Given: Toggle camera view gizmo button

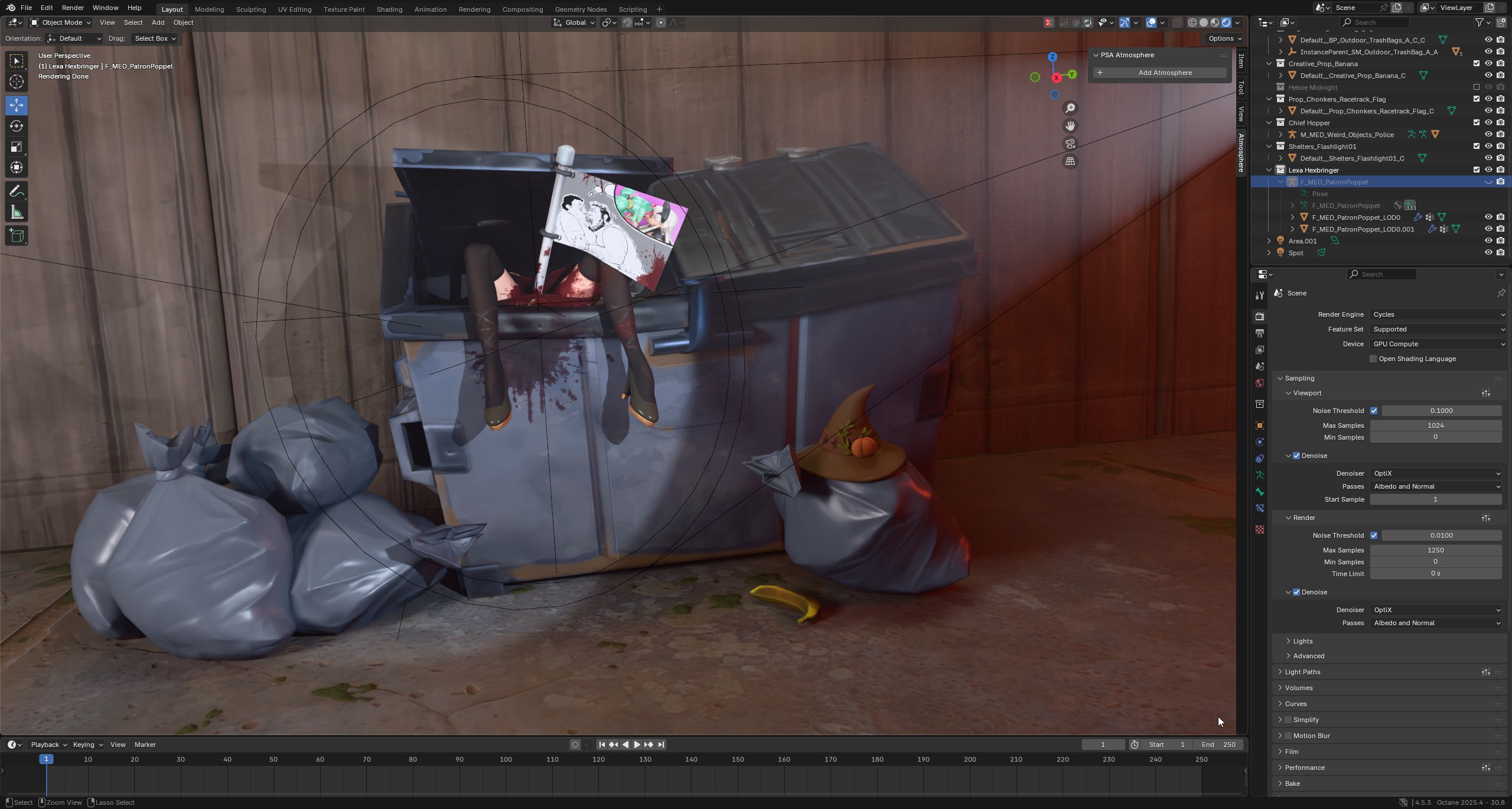Looking at the screenshot, I should (1070, 144).
